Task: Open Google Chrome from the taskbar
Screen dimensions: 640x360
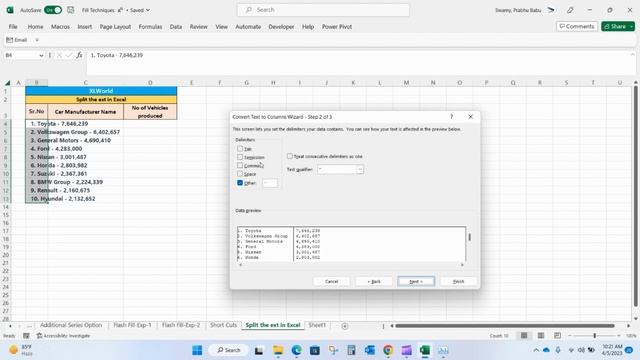Action: click(x=388, y=350)
